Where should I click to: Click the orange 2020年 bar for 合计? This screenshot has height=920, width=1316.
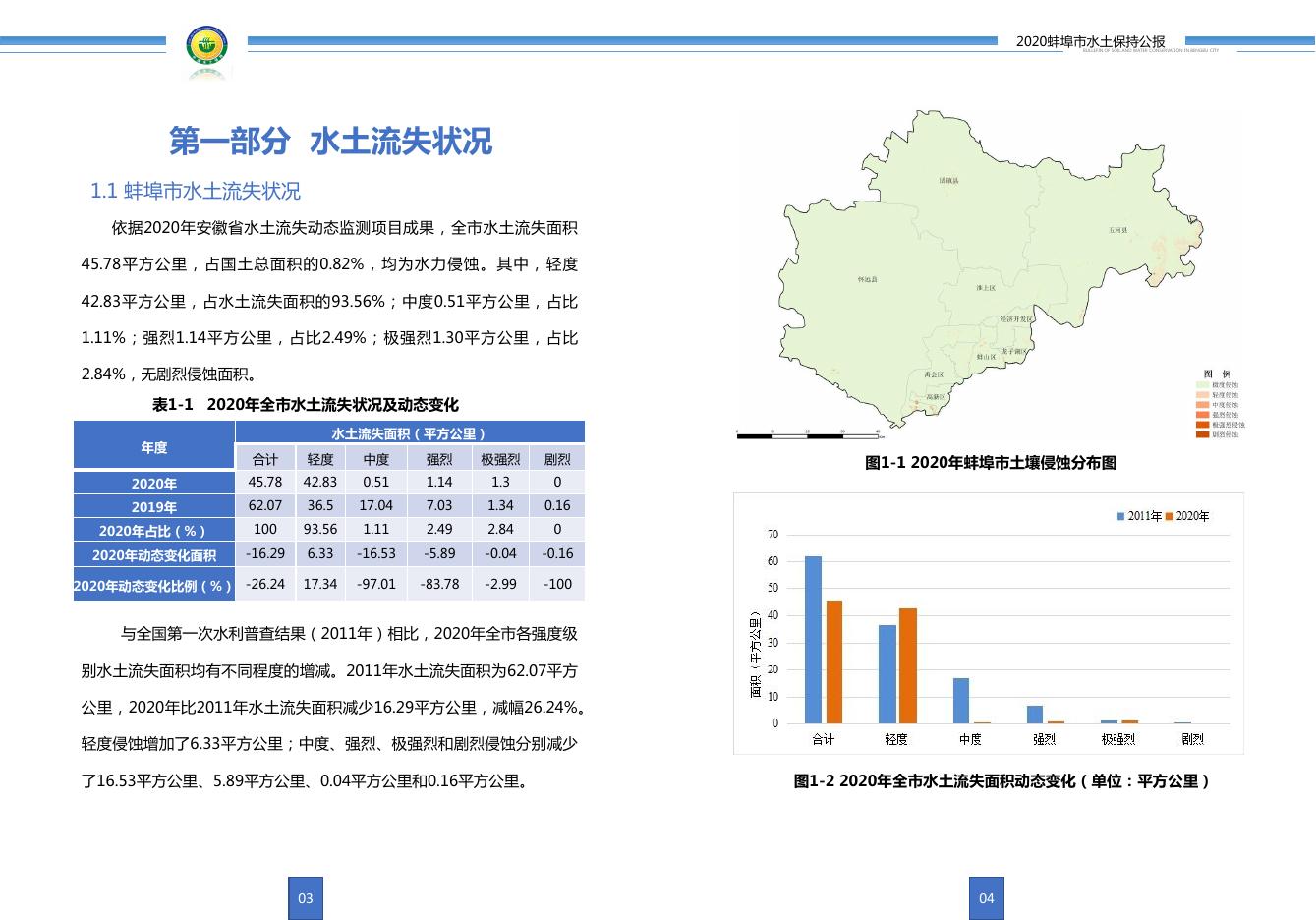point(834,662)
